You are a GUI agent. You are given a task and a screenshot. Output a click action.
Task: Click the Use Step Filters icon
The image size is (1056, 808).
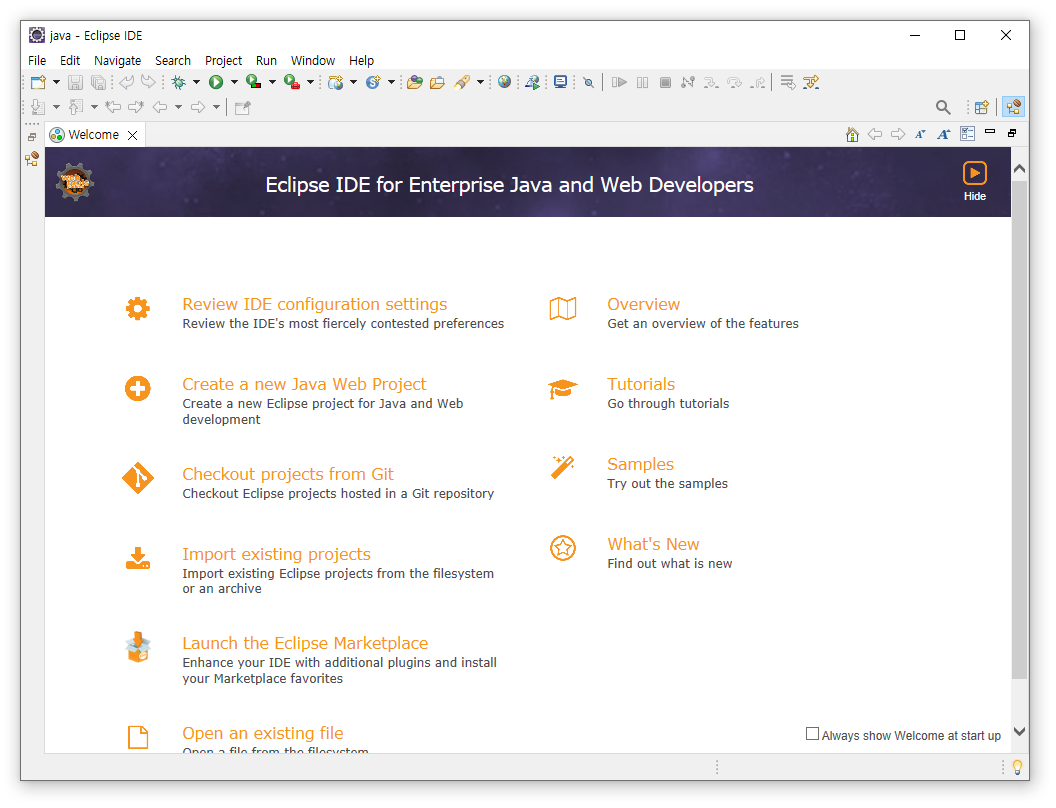coord(811,82)
